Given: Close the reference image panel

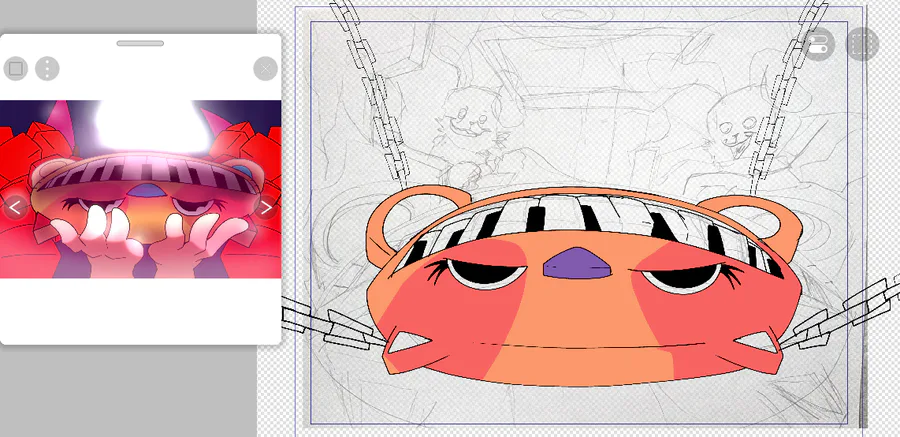Looking at the screenshot, I should click(265, 69).
